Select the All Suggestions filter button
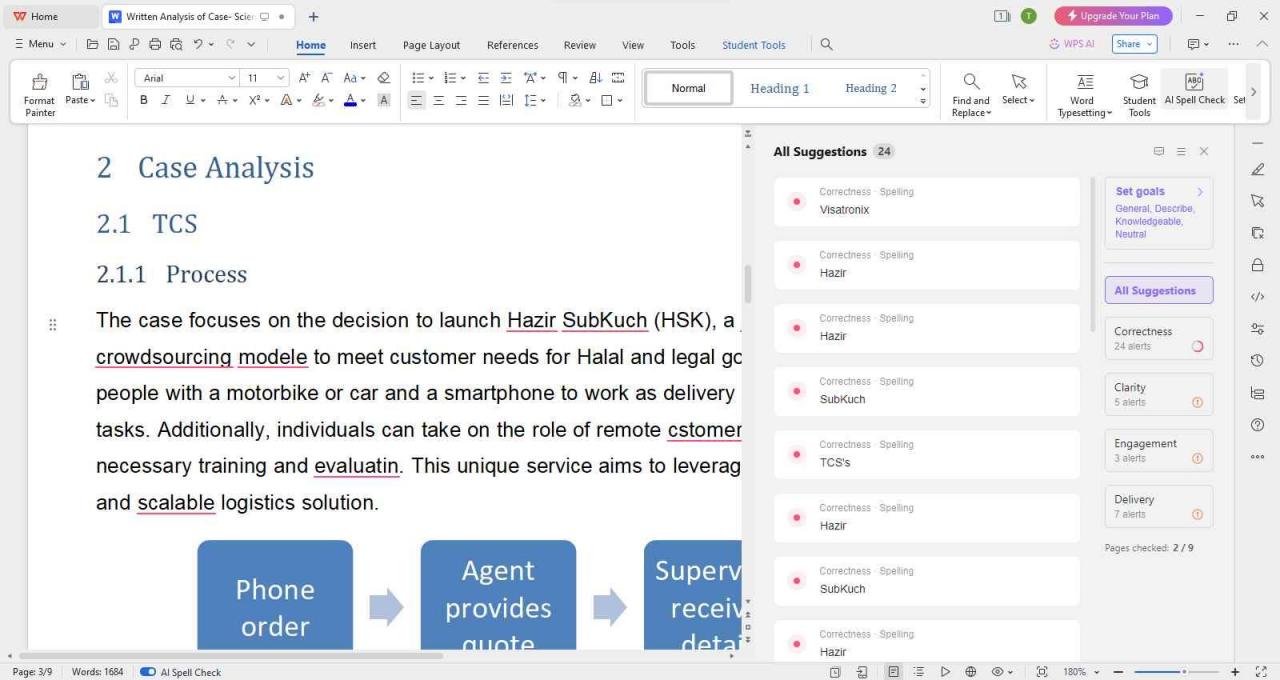Screen dimensions: 1280x680 point(1158,290)
